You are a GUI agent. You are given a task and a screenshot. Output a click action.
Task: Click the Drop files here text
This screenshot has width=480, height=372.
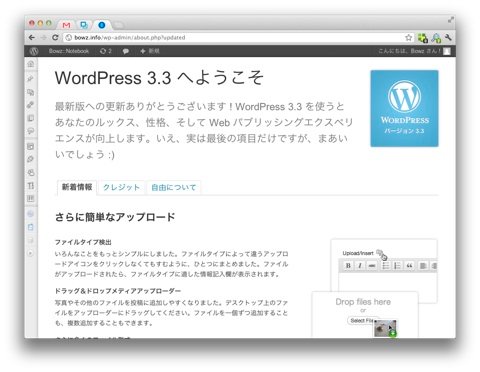(363, 302)
